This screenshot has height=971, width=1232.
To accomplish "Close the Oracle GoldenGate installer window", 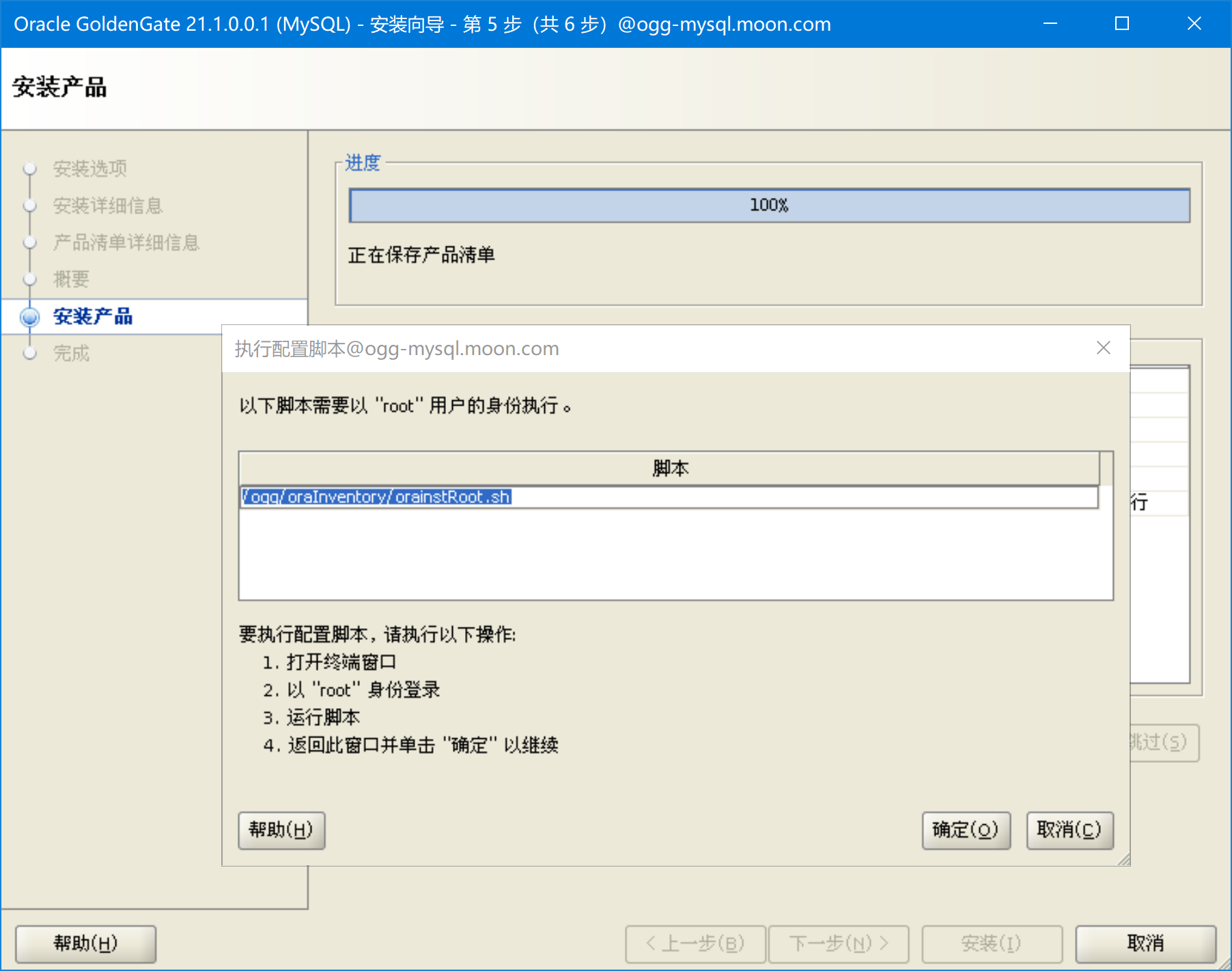I will click(x=1194, y=24).
